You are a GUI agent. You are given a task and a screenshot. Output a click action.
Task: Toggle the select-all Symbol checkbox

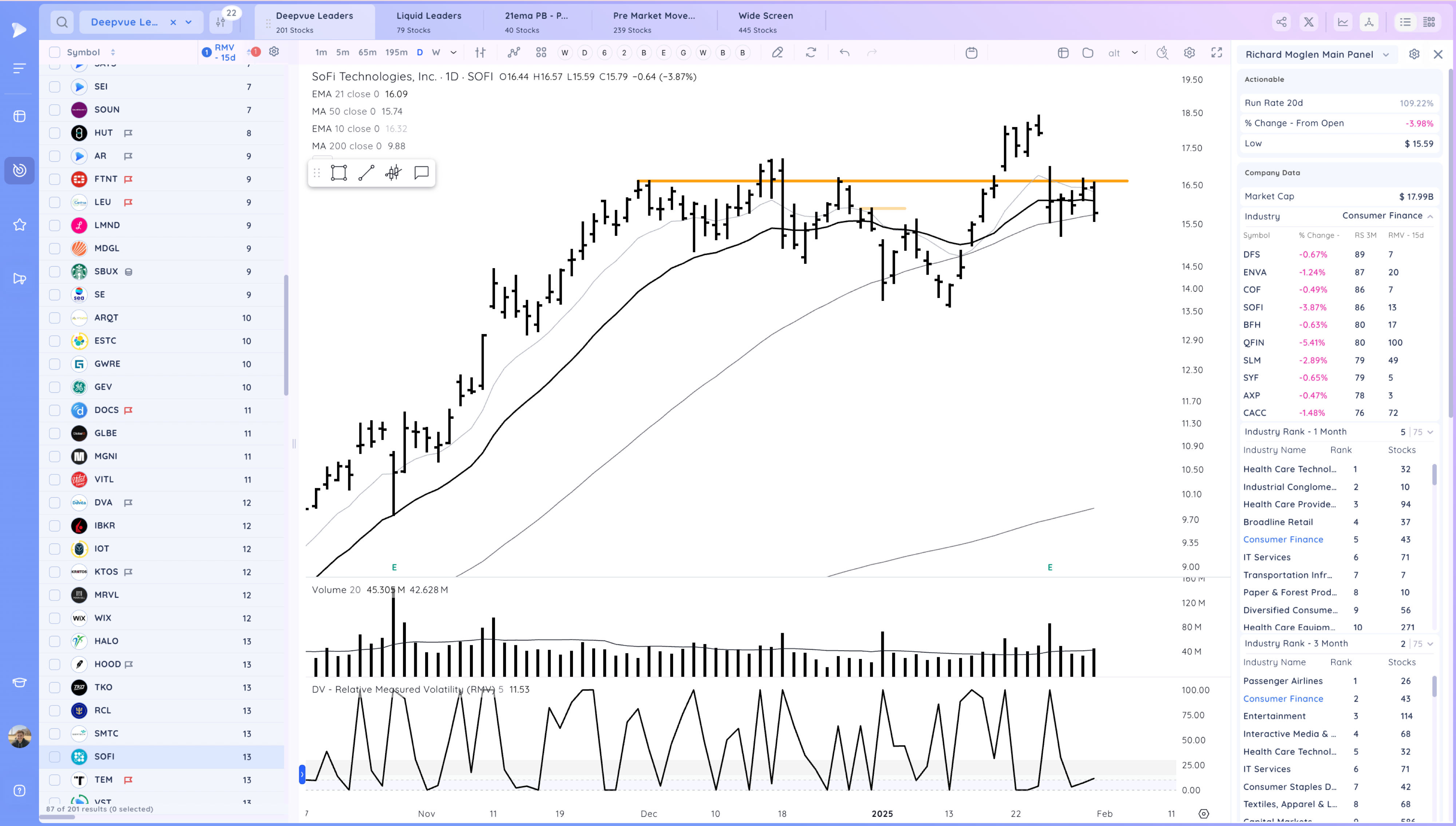(55, 52)
